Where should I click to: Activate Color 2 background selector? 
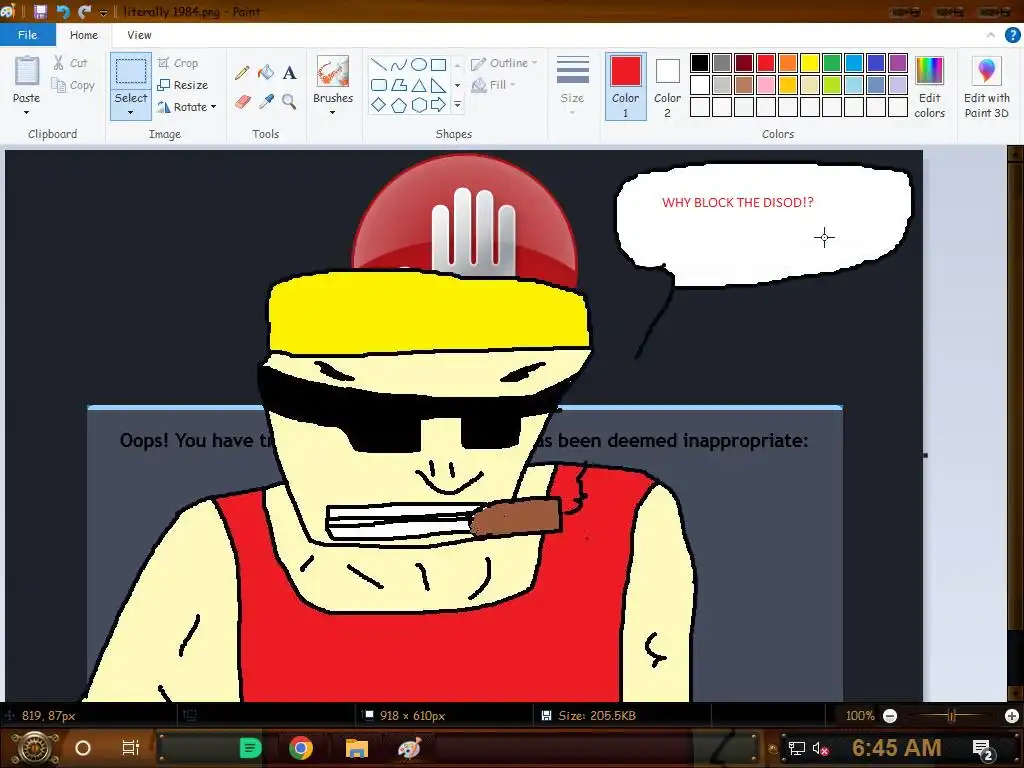click(x=667, y=86)
